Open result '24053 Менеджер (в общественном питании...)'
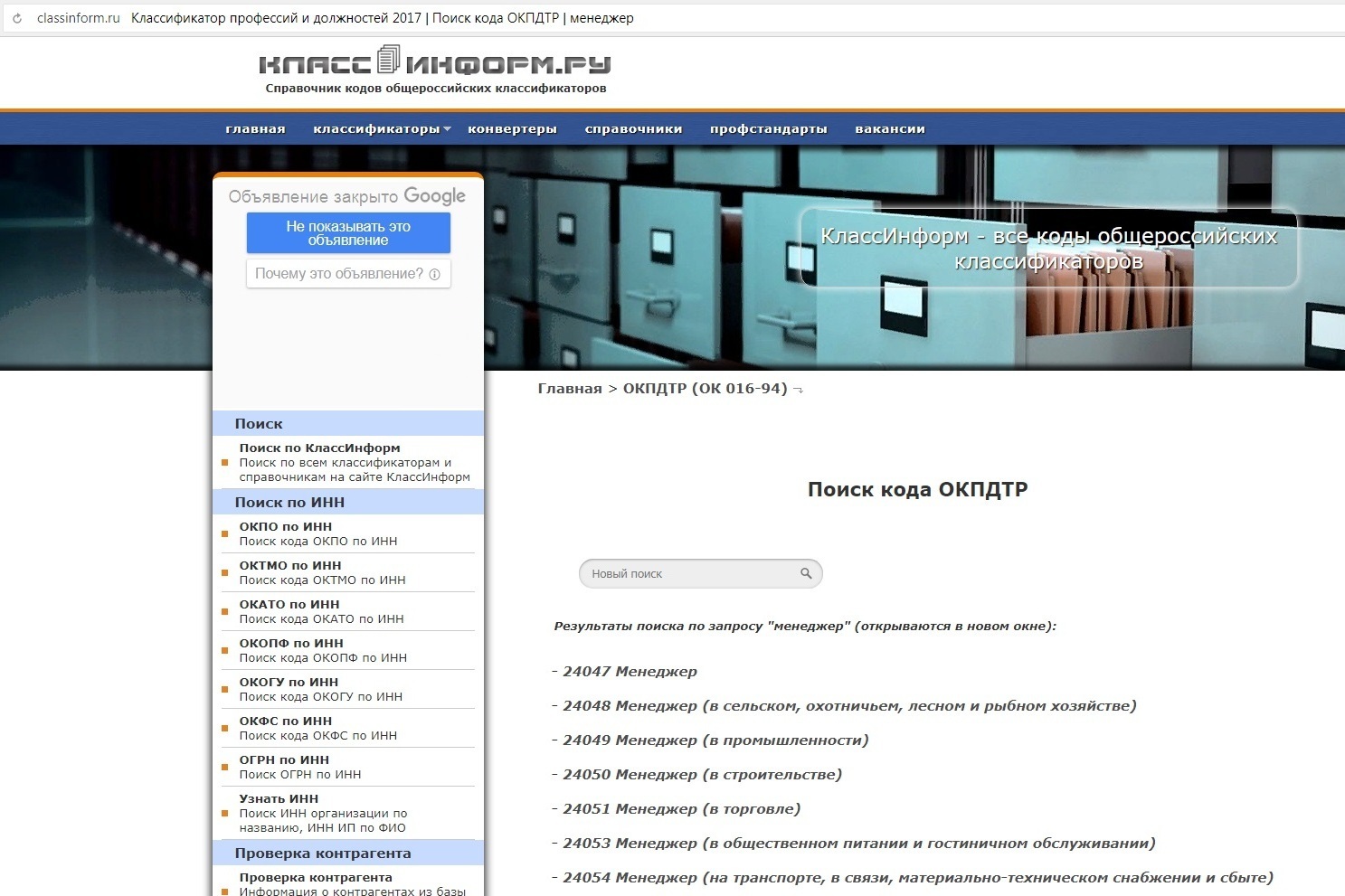 [859, 844]
